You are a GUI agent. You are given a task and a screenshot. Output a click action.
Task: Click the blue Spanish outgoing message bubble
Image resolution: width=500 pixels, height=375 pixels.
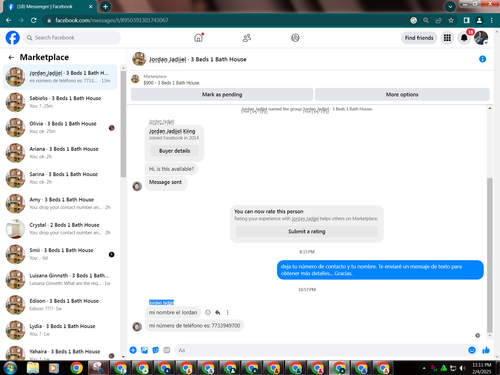(380, 270)
